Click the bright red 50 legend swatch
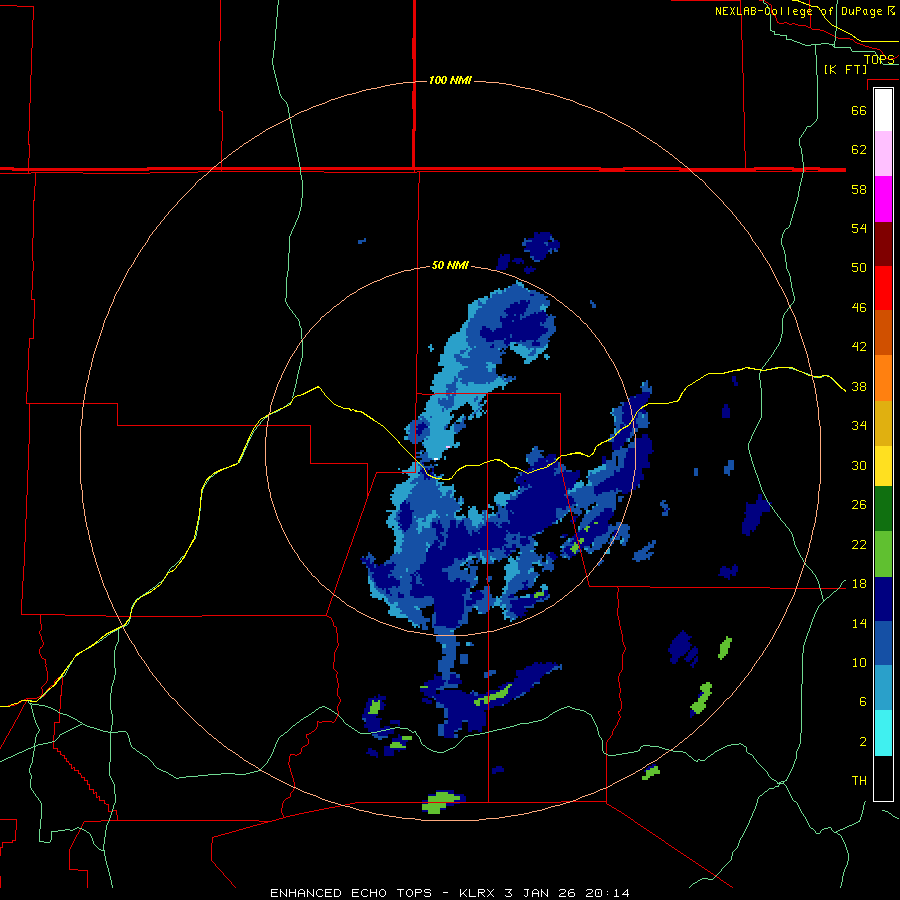The image size is (900, 900). pos(883,288)
